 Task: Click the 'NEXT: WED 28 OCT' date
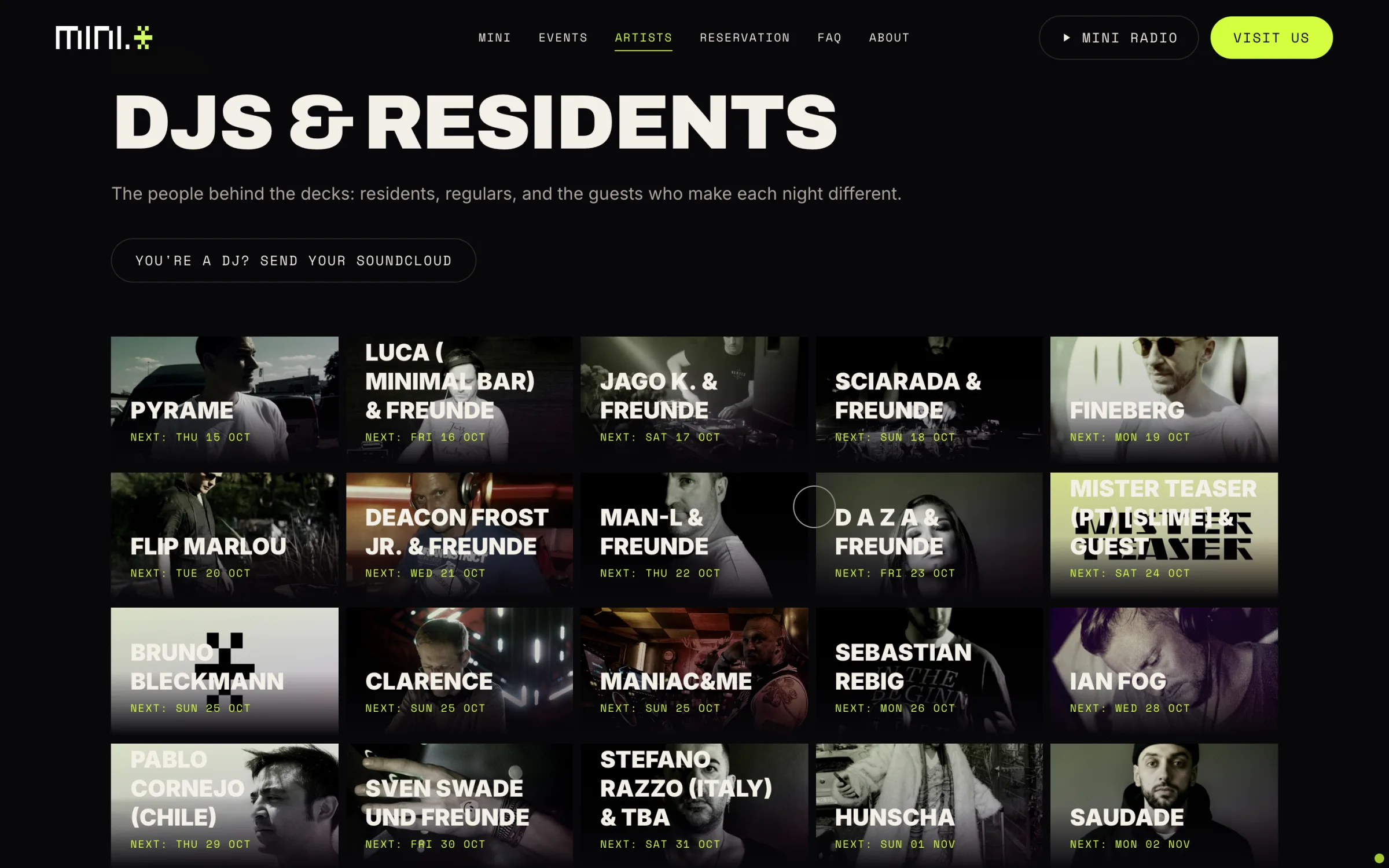pyautogui.click(x=1130, y=708)
